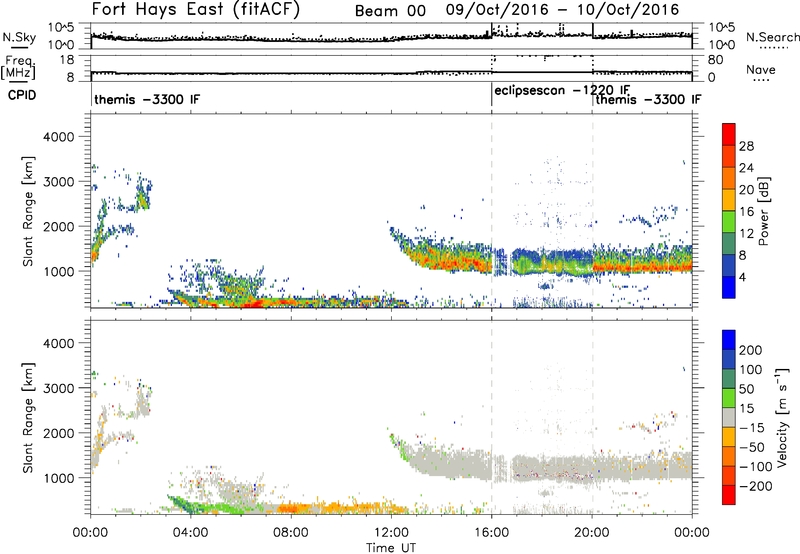Viewport: 800px width, 554px height.
Task: Click the 'Freq. [MHz]' axis label
Action: (18, 68)
